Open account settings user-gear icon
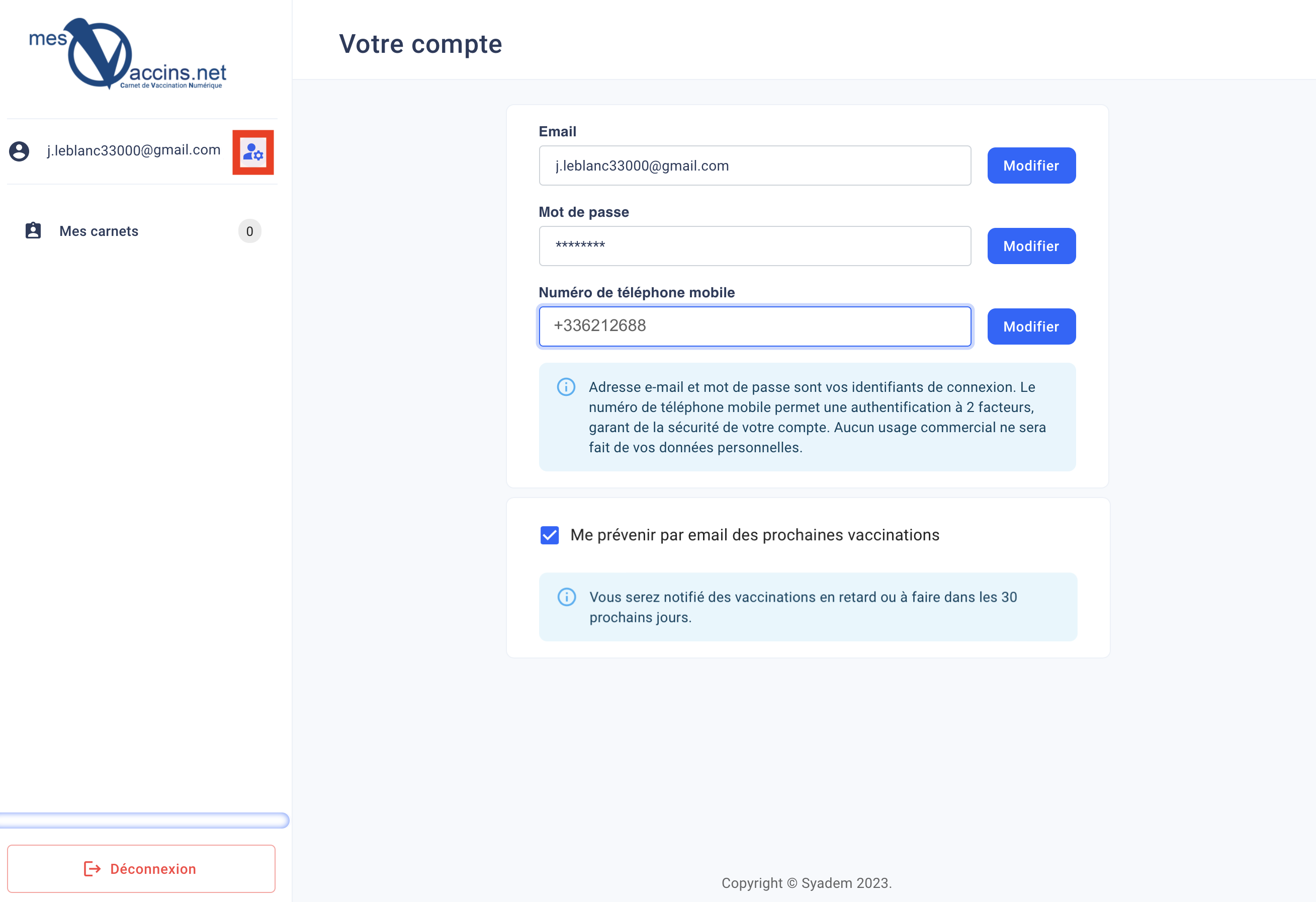The width and height of the screenshot is (1316, 902). pos(253,152)
